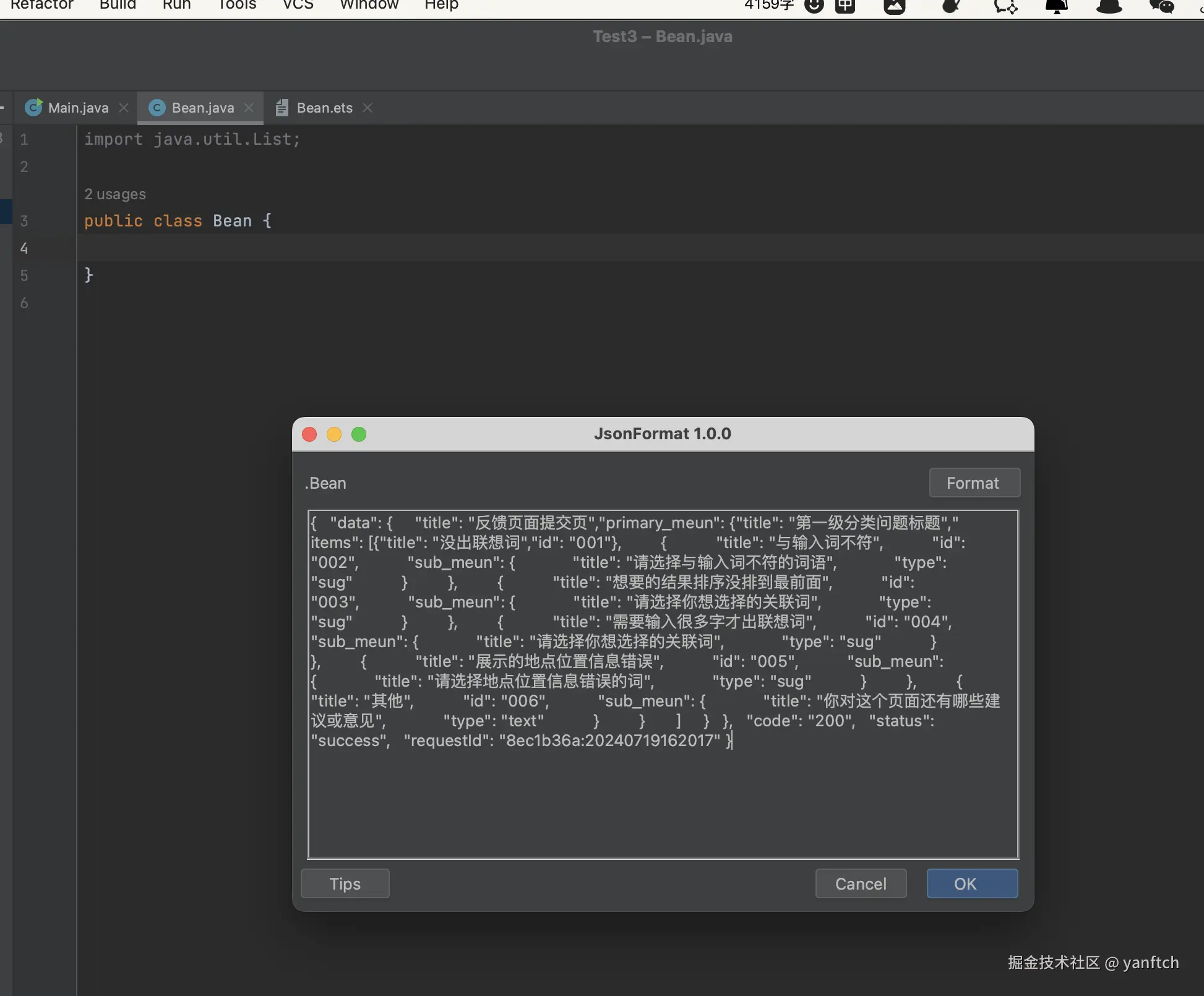Viewport: 1204px width, 996px height.
Task: Click the 2 usages hint
Action: (x=115, y=194)
